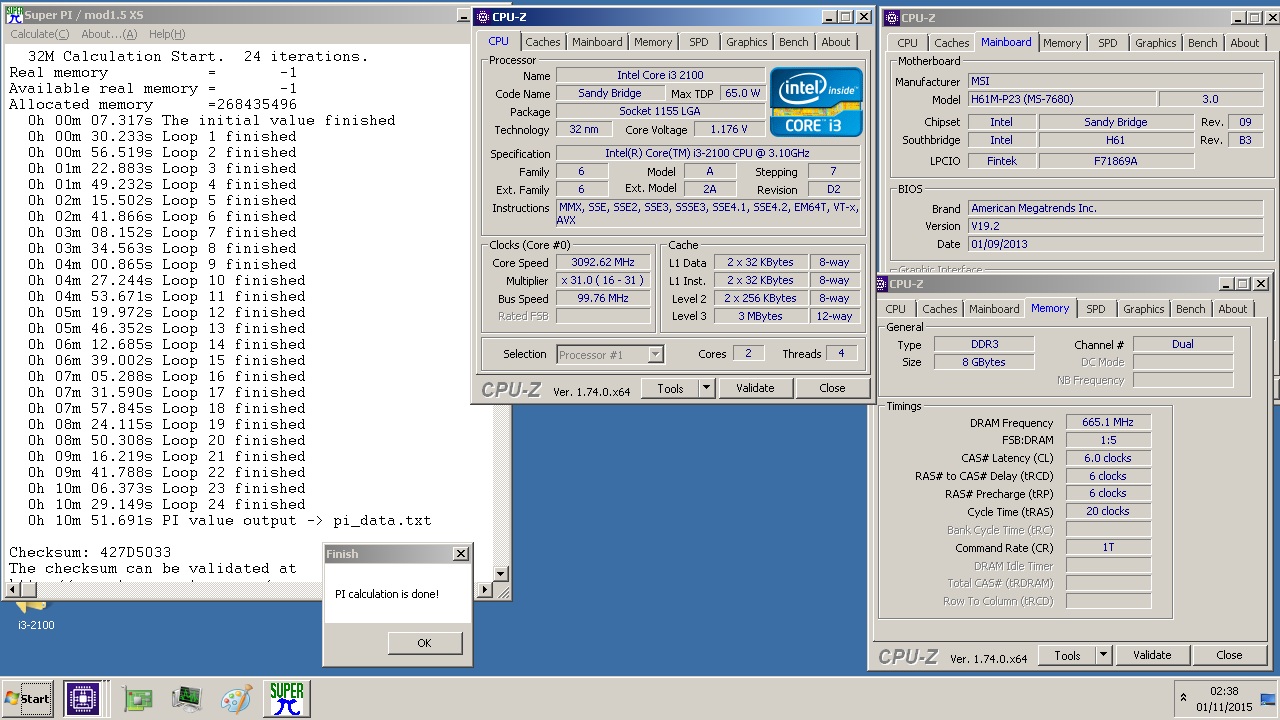Click the Super PI title bar icon
The image size is (1280, 720).
[x=14, y=15]
